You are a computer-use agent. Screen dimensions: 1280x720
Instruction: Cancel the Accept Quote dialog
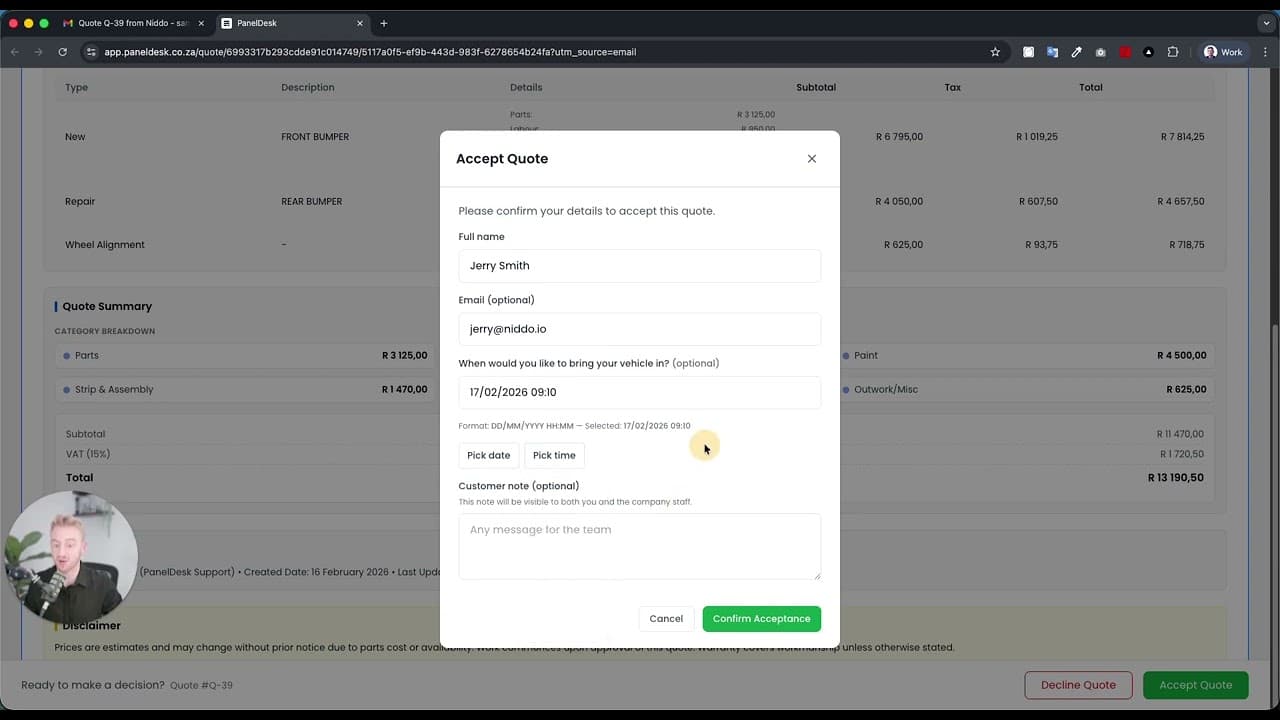click(666, 618)
